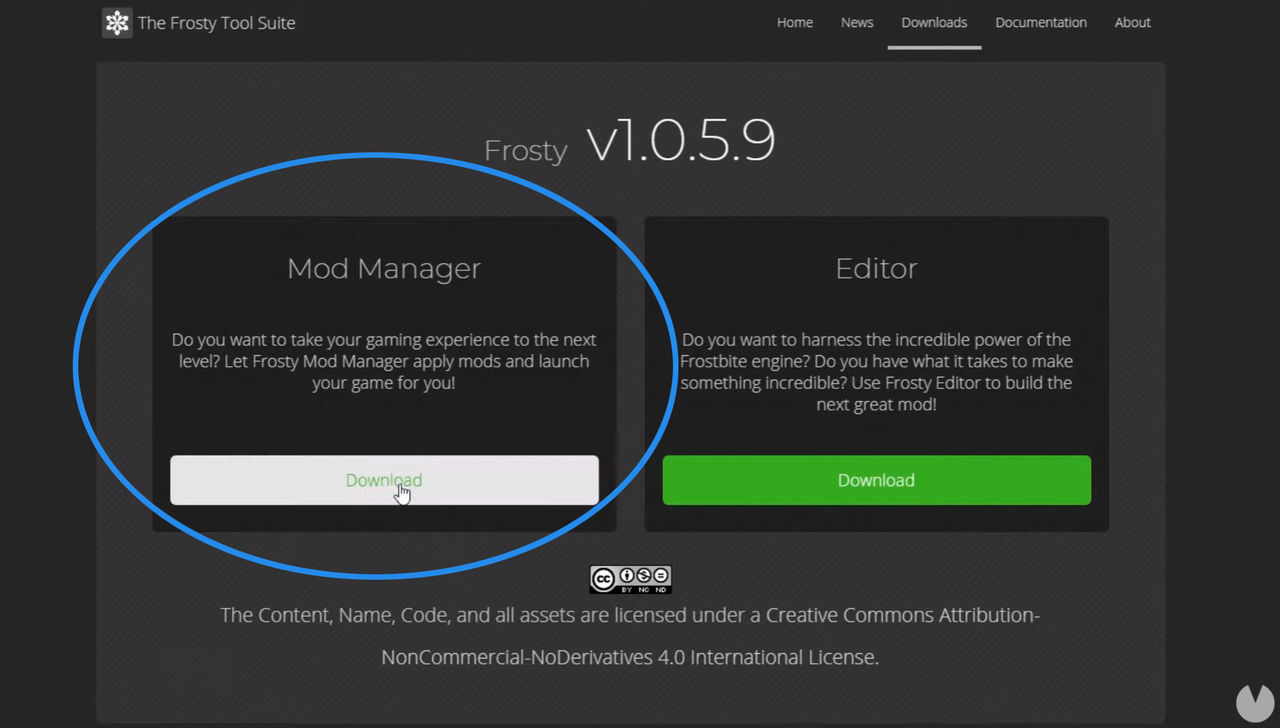
Task: Go to the Home page
Action: pos(795,22)
